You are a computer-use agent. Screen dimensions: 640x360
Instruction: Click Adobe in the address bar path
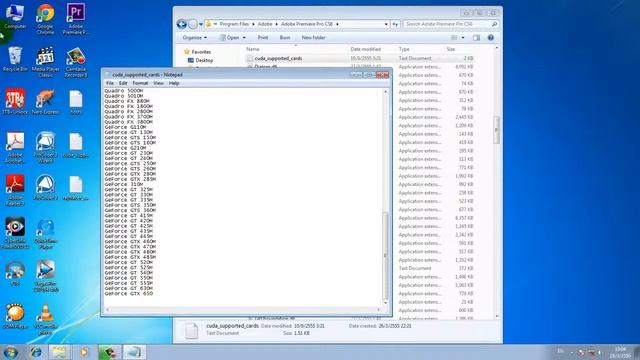point(264,24)
